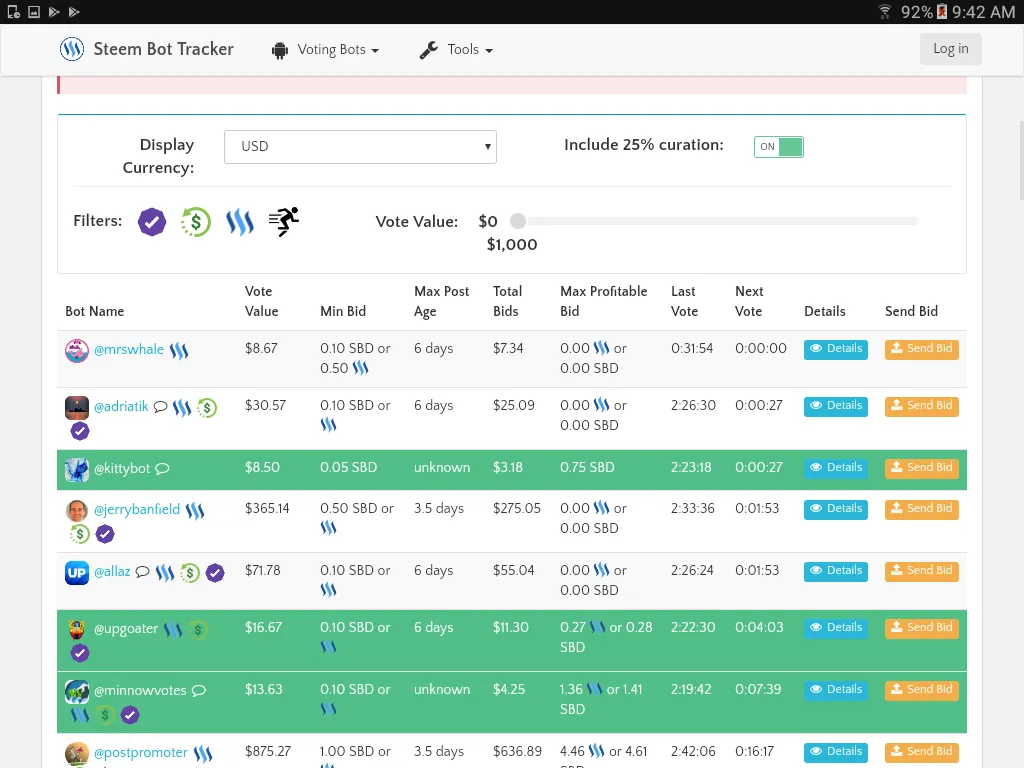The height and width of the screenshot is (768, 1024).
Task: Click the green dollar icon under @jerrybanfield
Action: point(80,534)
